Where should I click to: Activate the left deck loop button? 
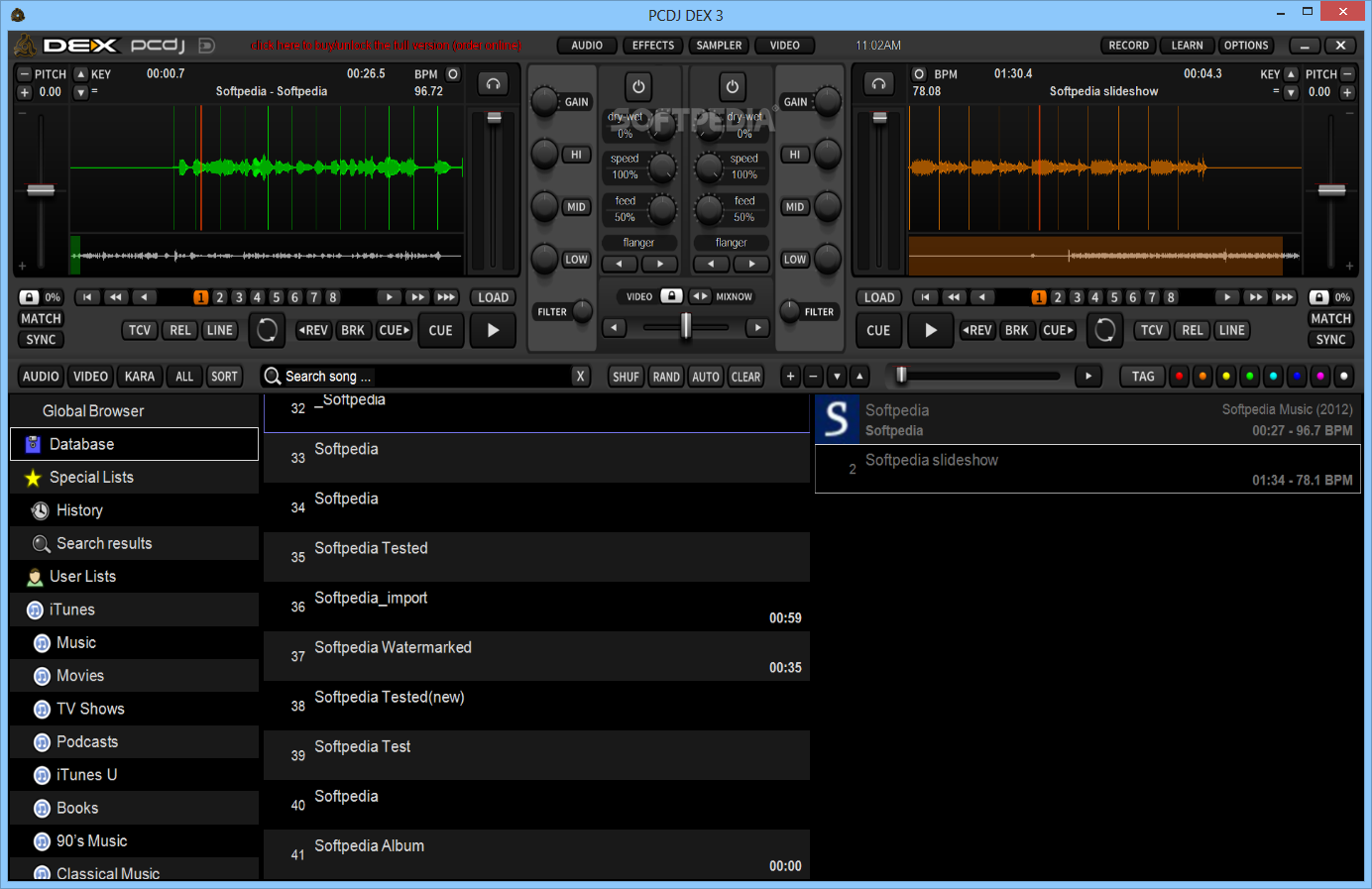coord(267,330)
